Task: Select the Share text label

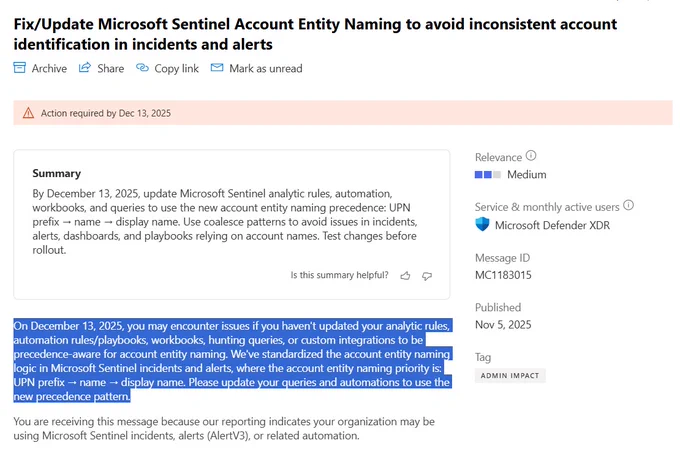Action: 110,68
